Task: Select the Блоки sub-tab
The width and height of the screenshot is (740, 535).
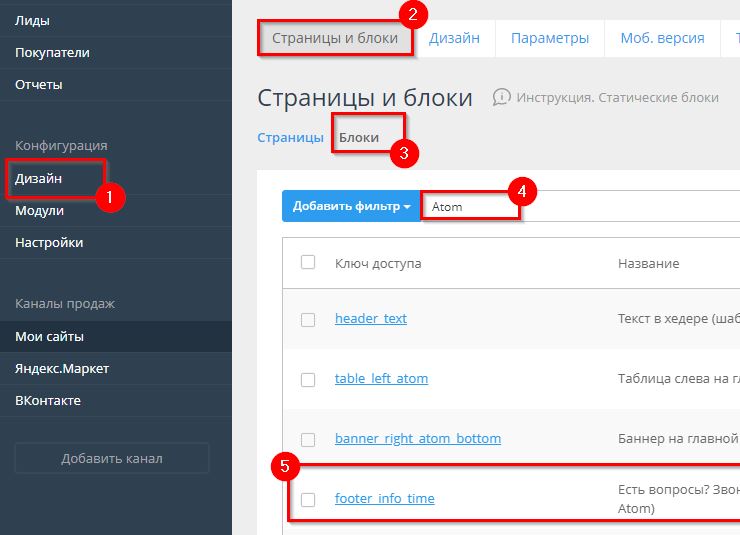Action: (x=359, y=138)
